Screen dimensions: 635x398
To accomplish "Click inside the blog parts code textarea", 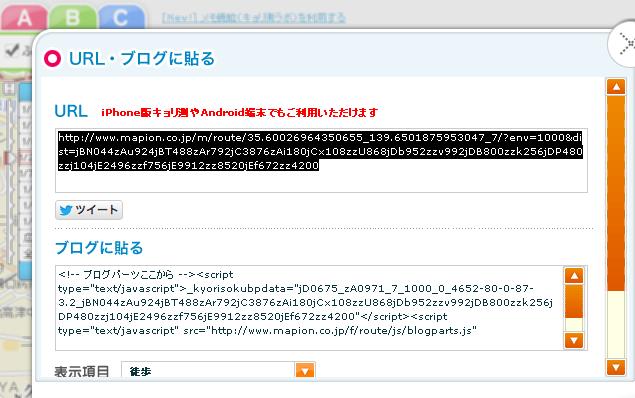I will click(x=310, y=308).
